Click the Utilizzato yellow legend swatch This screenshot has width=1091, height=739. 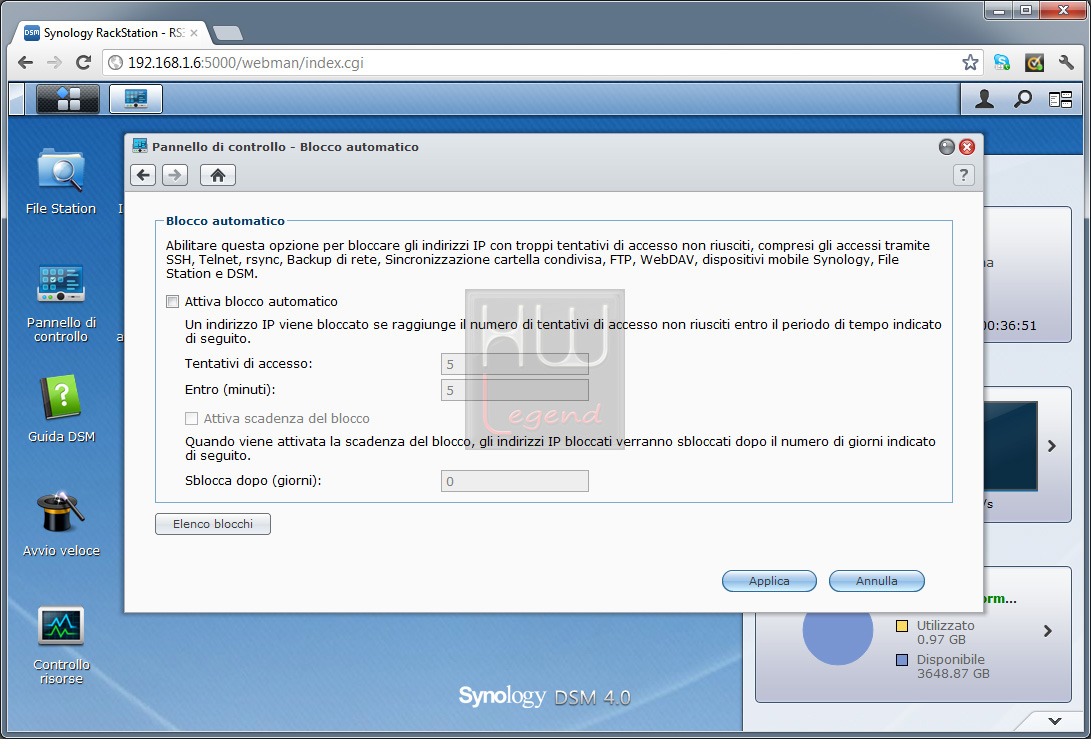(x=902, y=626)
